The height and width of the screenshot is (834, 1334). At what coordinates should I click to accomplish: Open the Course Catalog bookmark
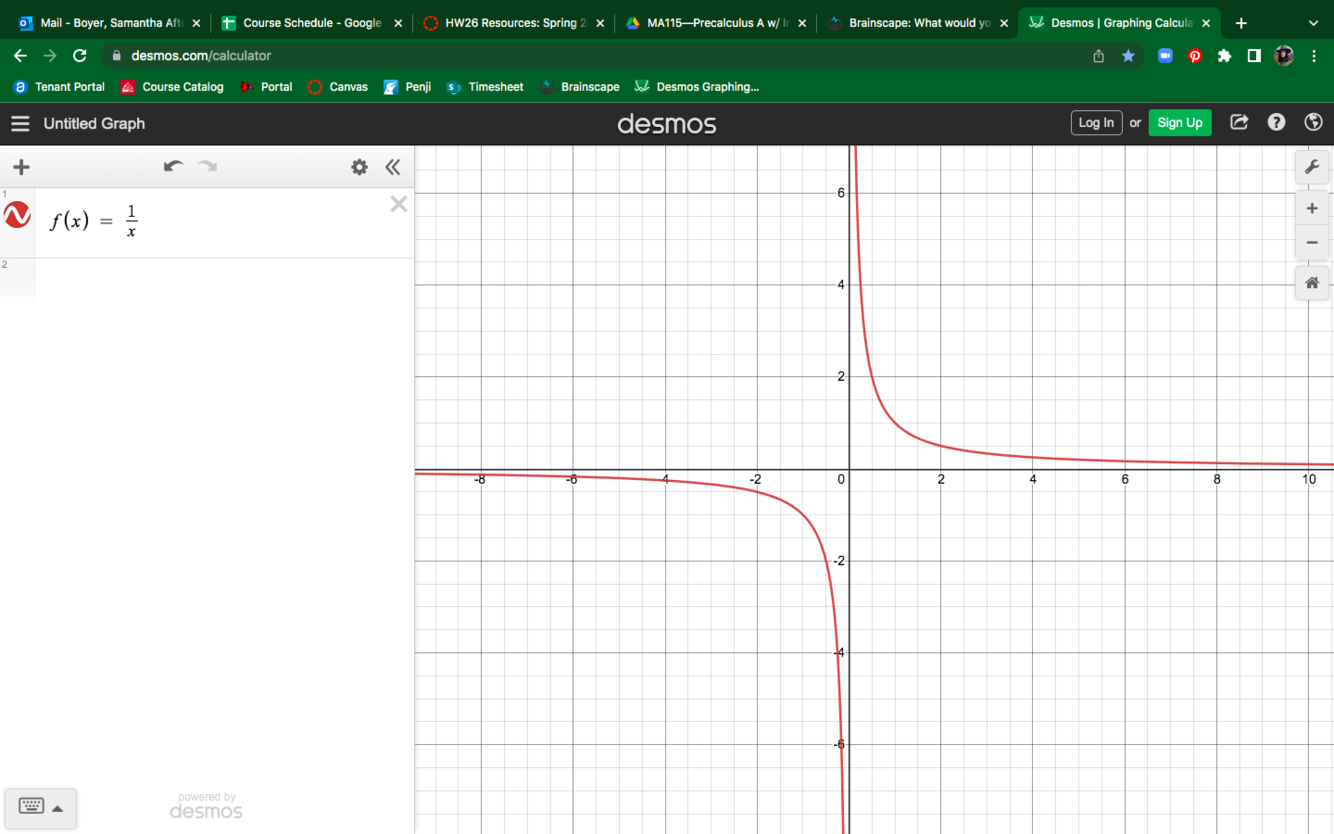coord(172,87)
